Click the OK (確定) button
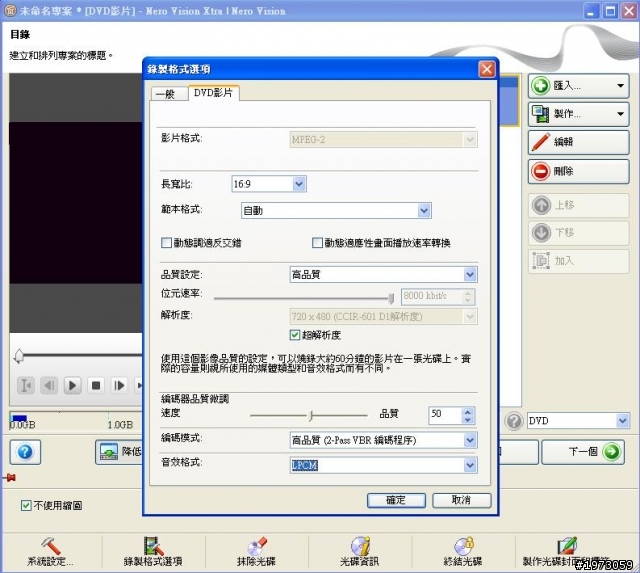640x573 pixels. (x=396, y=500)
